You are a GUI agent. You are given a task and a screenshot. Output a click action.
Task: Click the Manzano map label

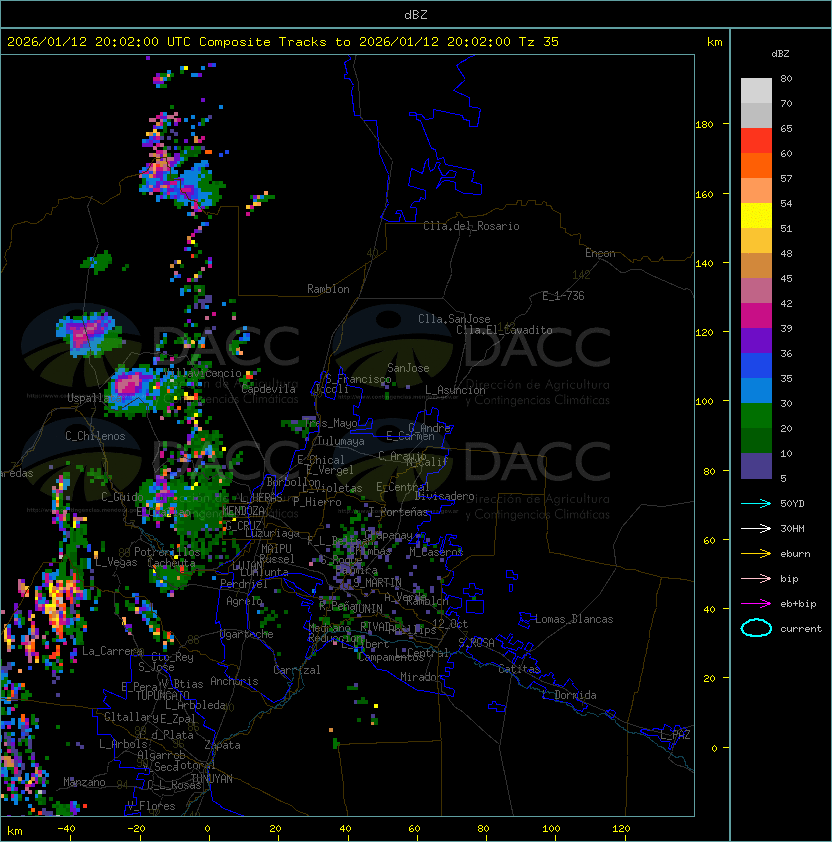84,782
